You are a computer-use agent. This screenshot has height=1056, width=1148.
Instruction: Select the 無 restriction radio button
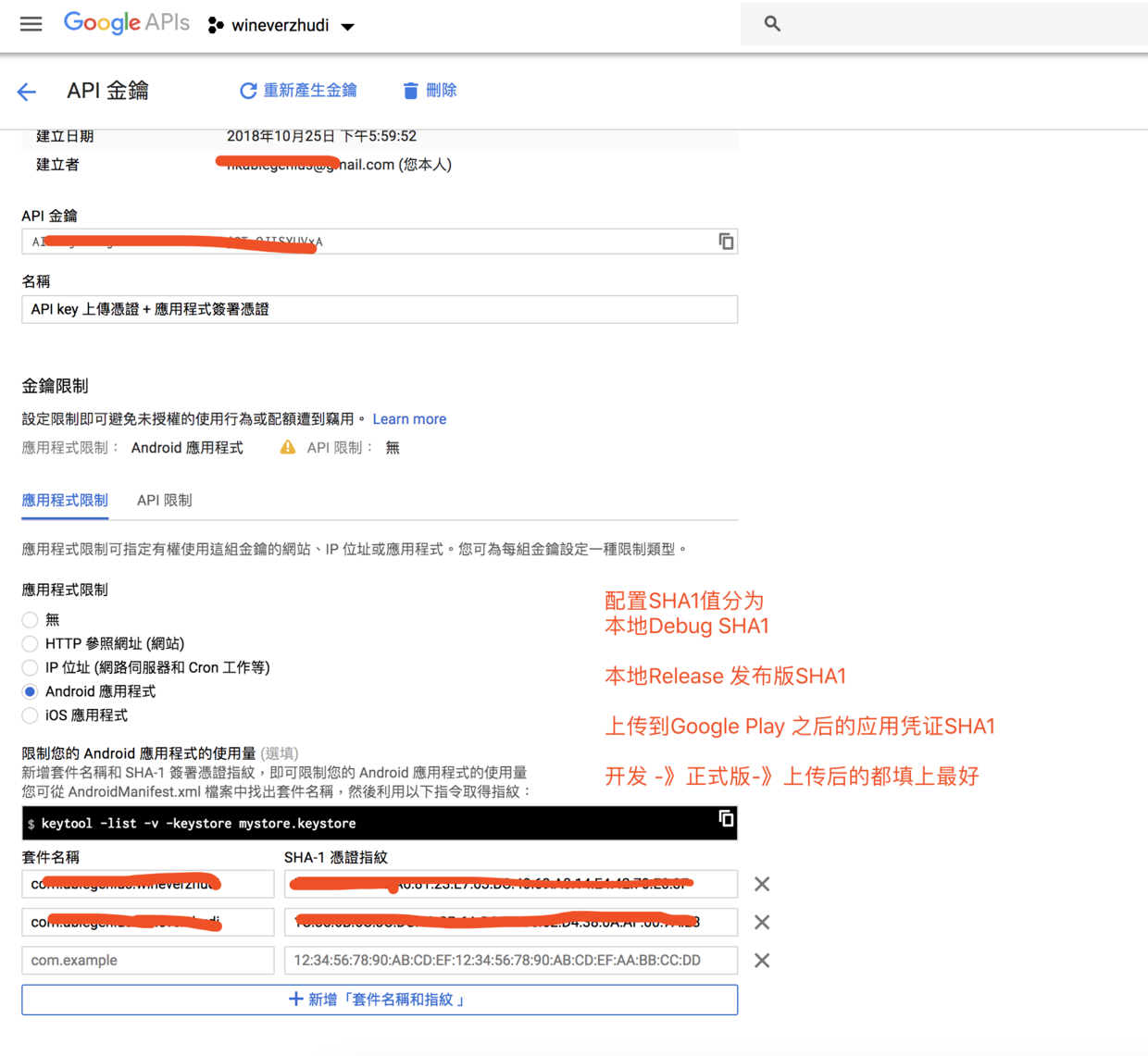click(30, 620)
